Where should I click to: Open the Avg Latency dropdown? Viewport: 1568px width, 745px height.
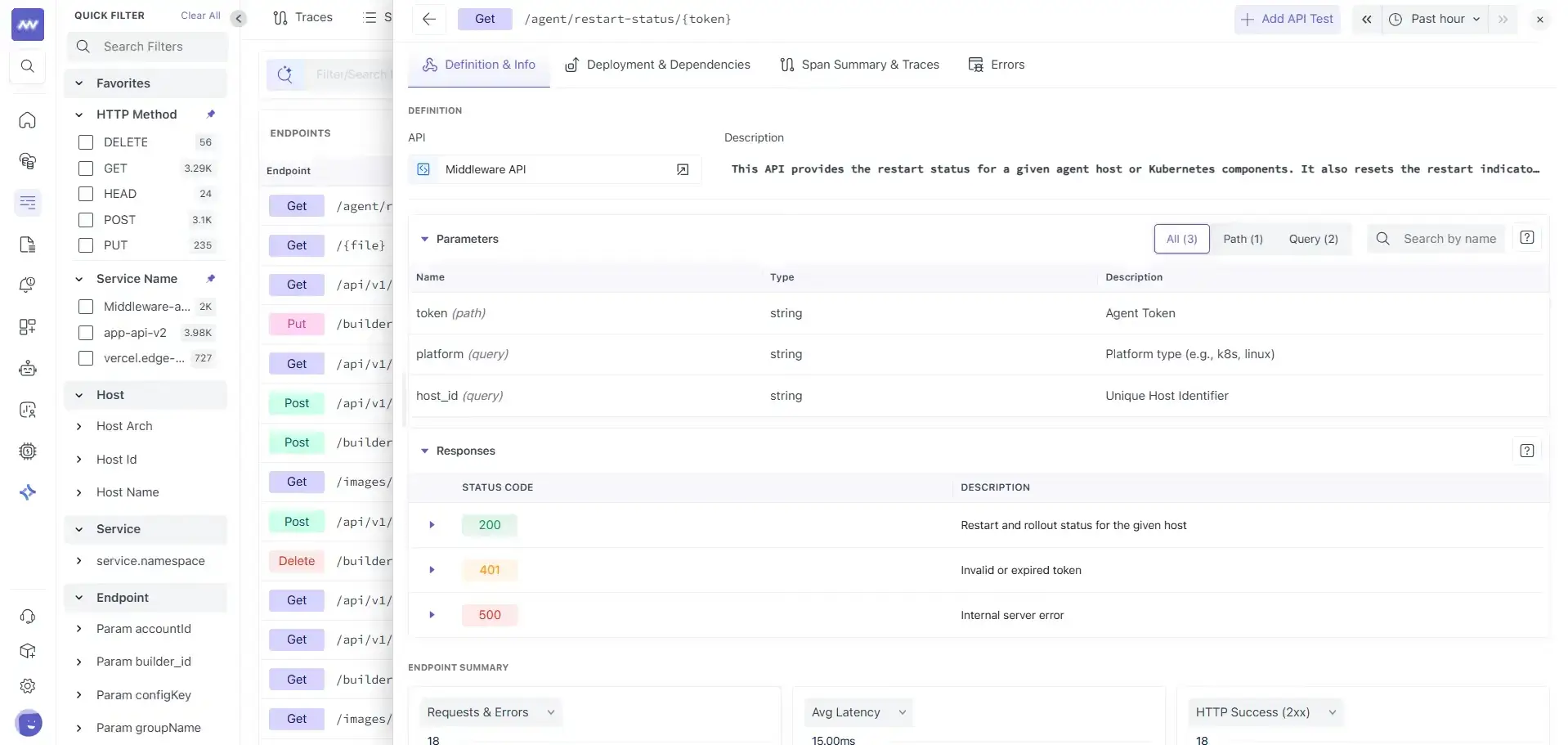pyautogui.click(x=858, y=712)
